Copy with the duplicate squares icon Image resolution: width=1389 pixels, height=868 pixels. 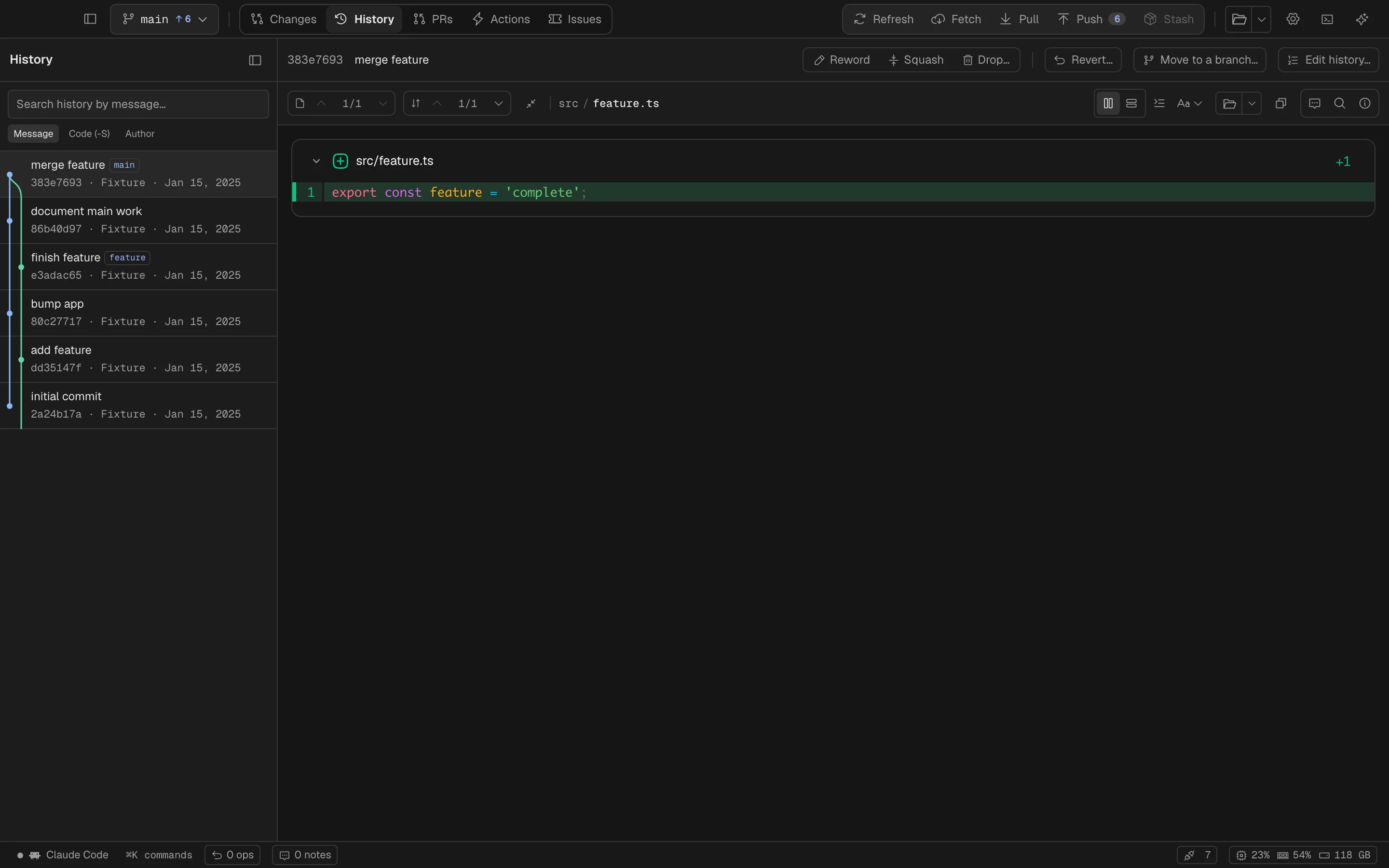1280,103
